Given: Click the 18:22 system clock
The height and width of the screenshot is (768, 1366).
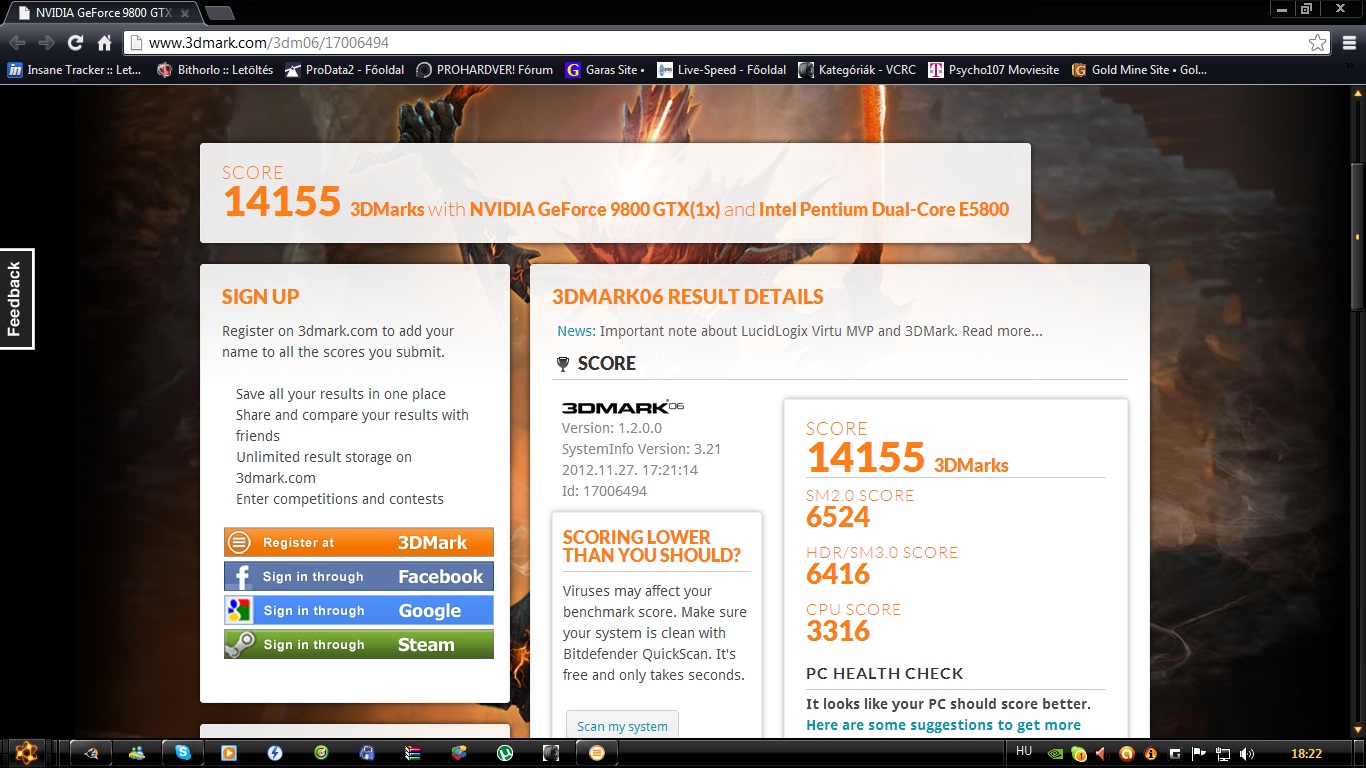Looking at the screenshot, I should (x=1306, y=754).
